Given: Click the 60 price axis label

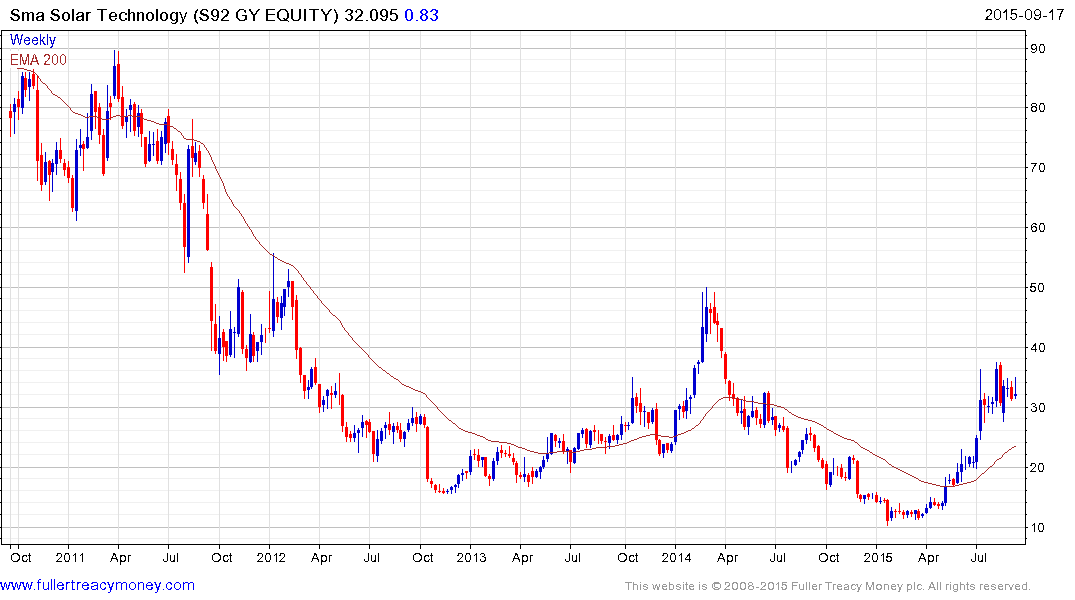Looking at the screenshot, I should pos(1037,228).
